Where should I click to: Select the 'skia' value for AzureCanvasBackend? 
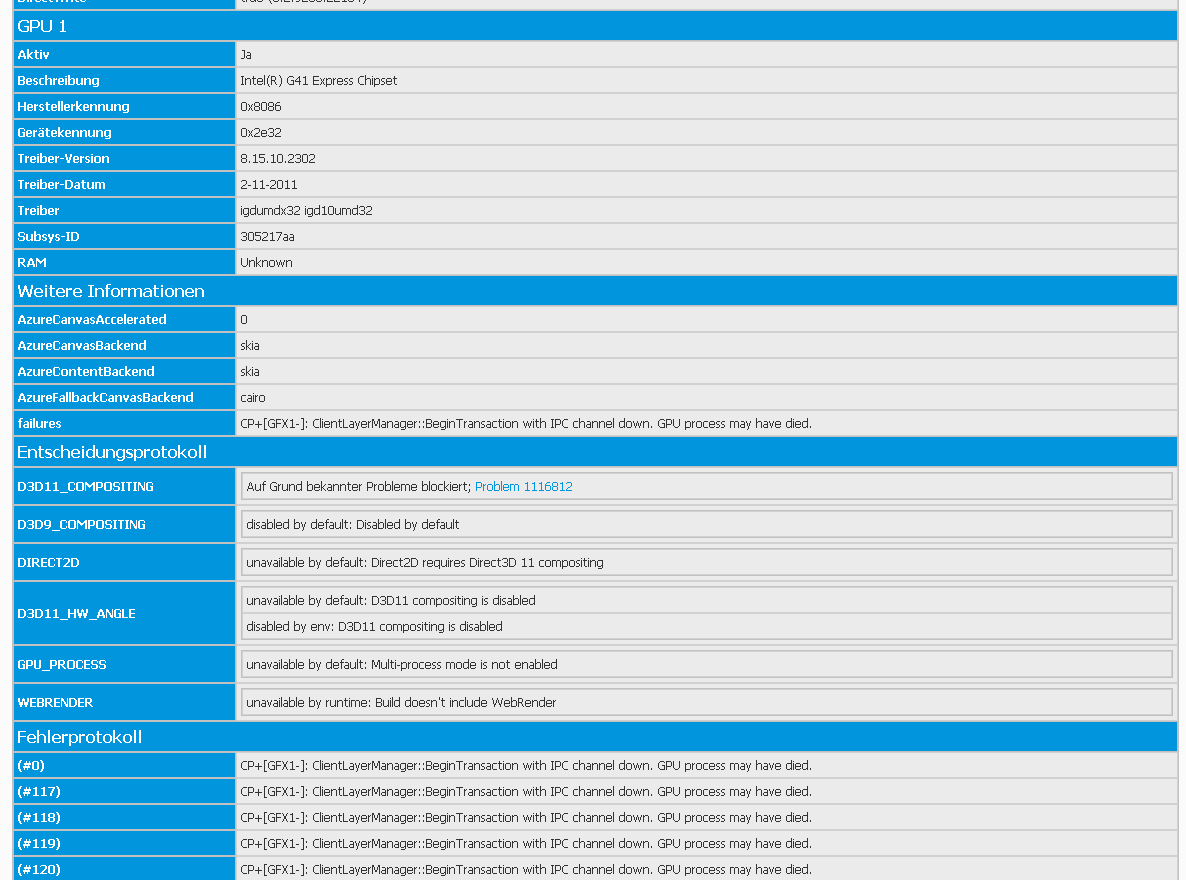click(250, 346)
